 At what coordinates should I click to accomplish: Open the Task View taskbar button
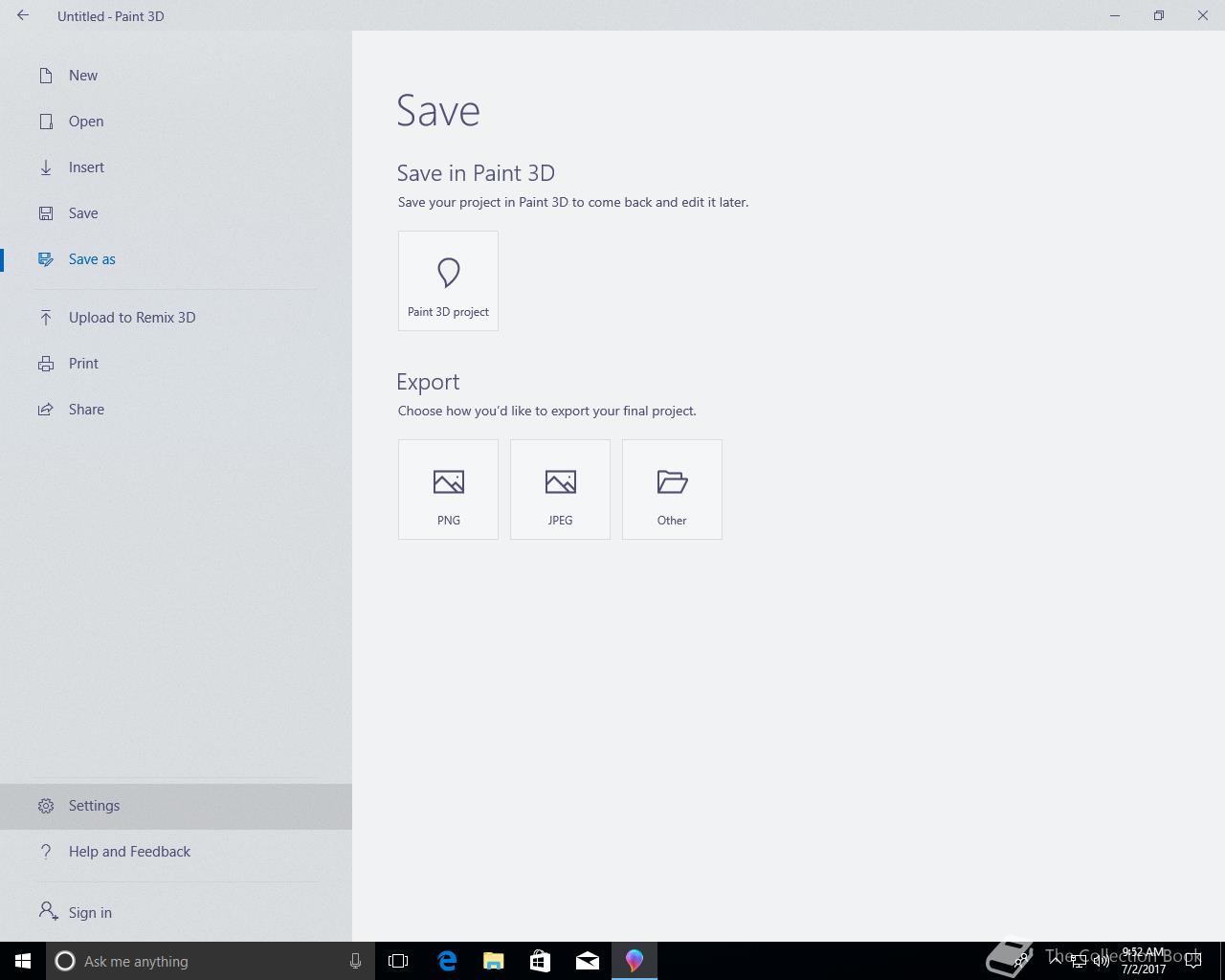pos(398,961)
